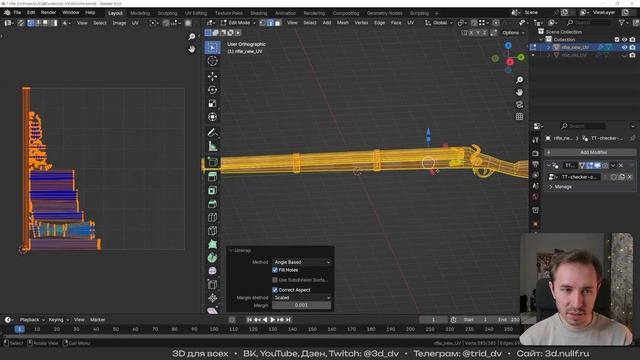Viewport: 640px width, 360px height.
Task: Pick the Transform tool in the viewport toolbar
Action: [212, 117]
